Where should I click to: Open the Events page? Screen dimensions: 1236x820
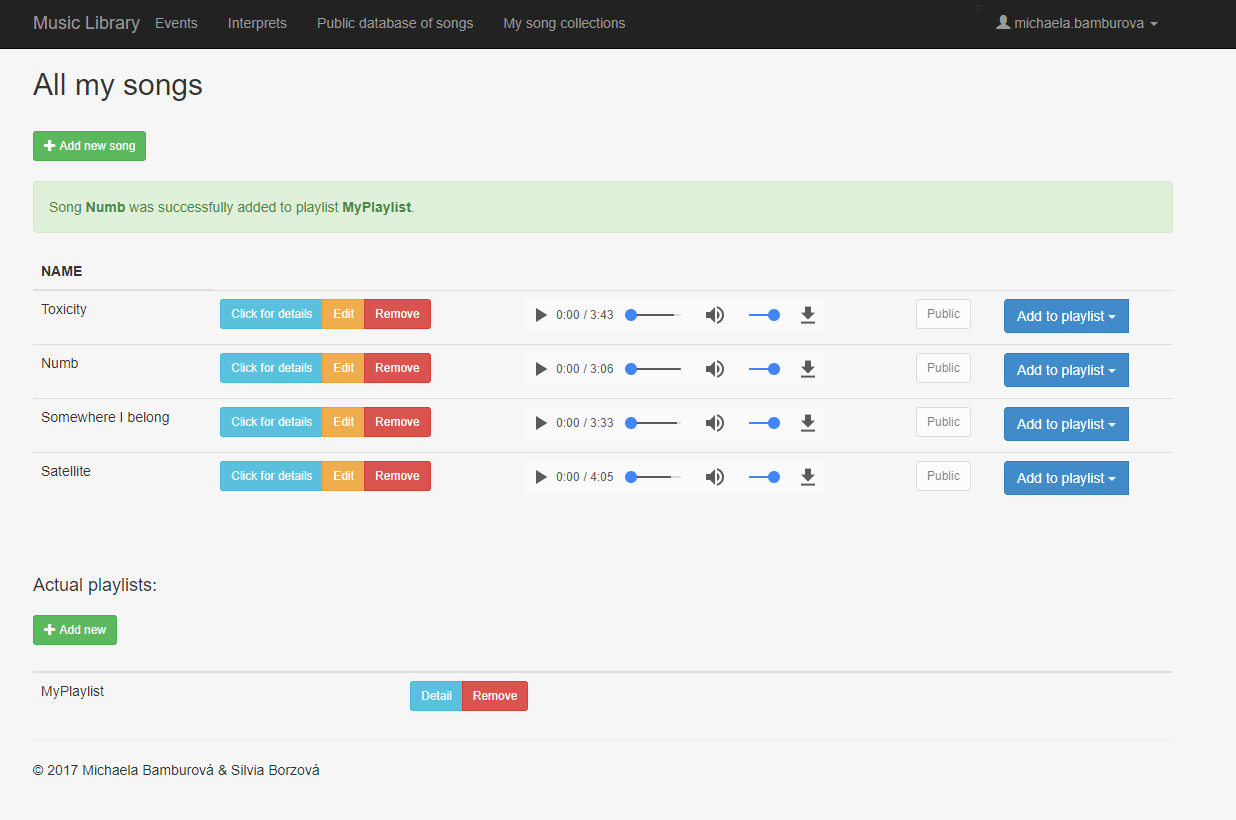(176, 23)
